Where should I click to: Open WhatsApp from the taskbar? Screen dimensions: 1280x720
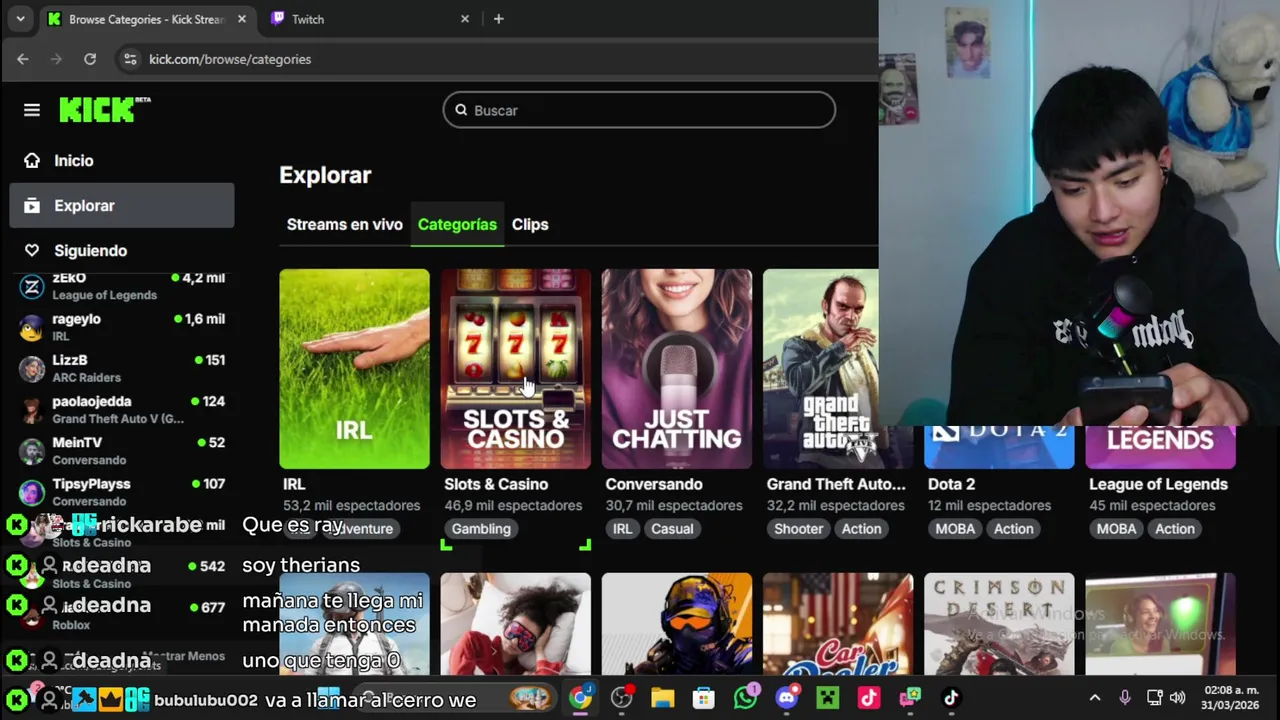[745, 697]
